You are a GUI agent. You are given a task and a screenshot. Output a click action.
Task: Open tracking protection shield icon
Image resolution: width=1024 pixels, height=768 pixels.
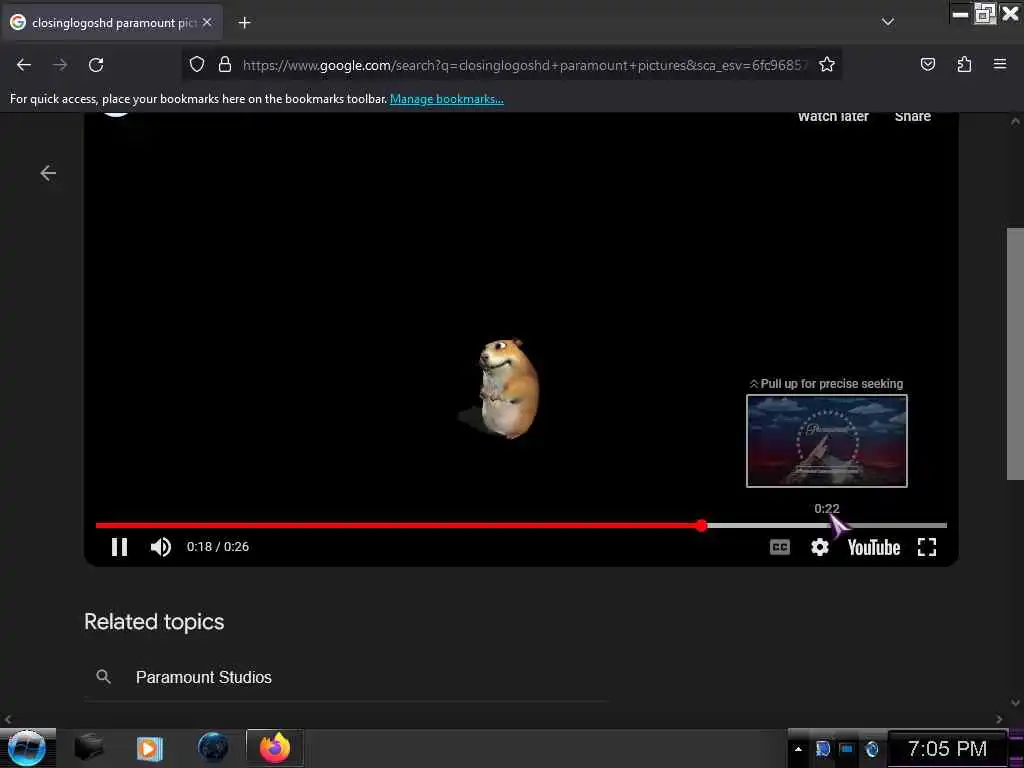197,65
